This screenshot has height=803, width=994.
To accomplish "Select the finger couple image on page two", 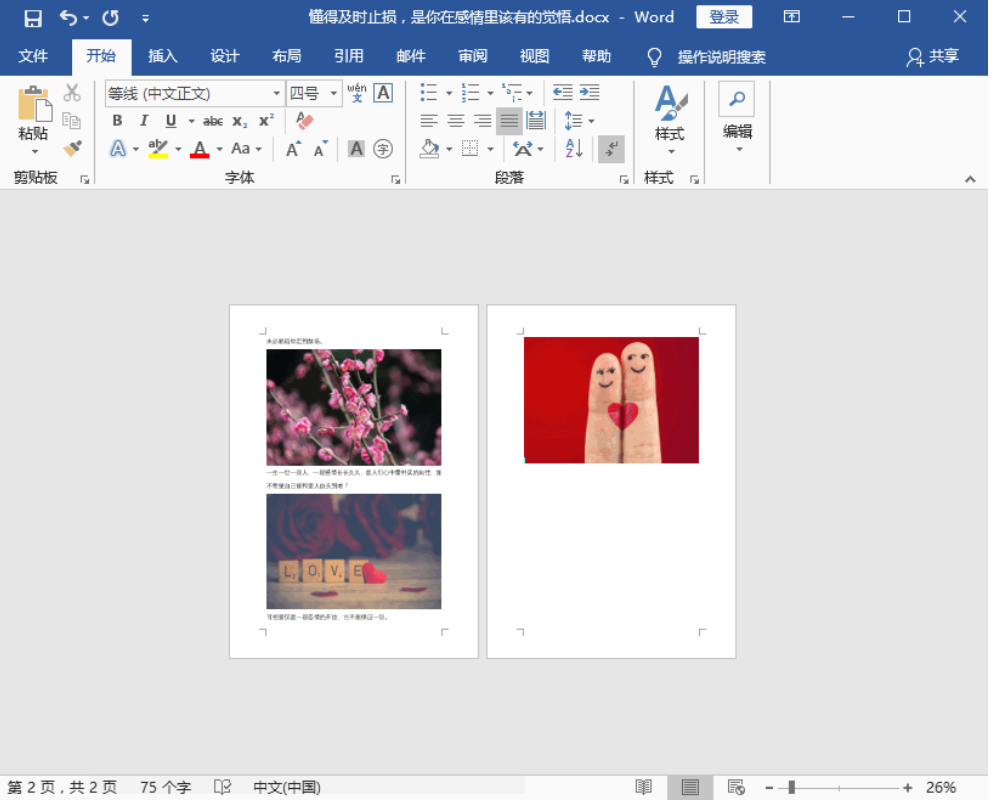I will click(611, 400).
